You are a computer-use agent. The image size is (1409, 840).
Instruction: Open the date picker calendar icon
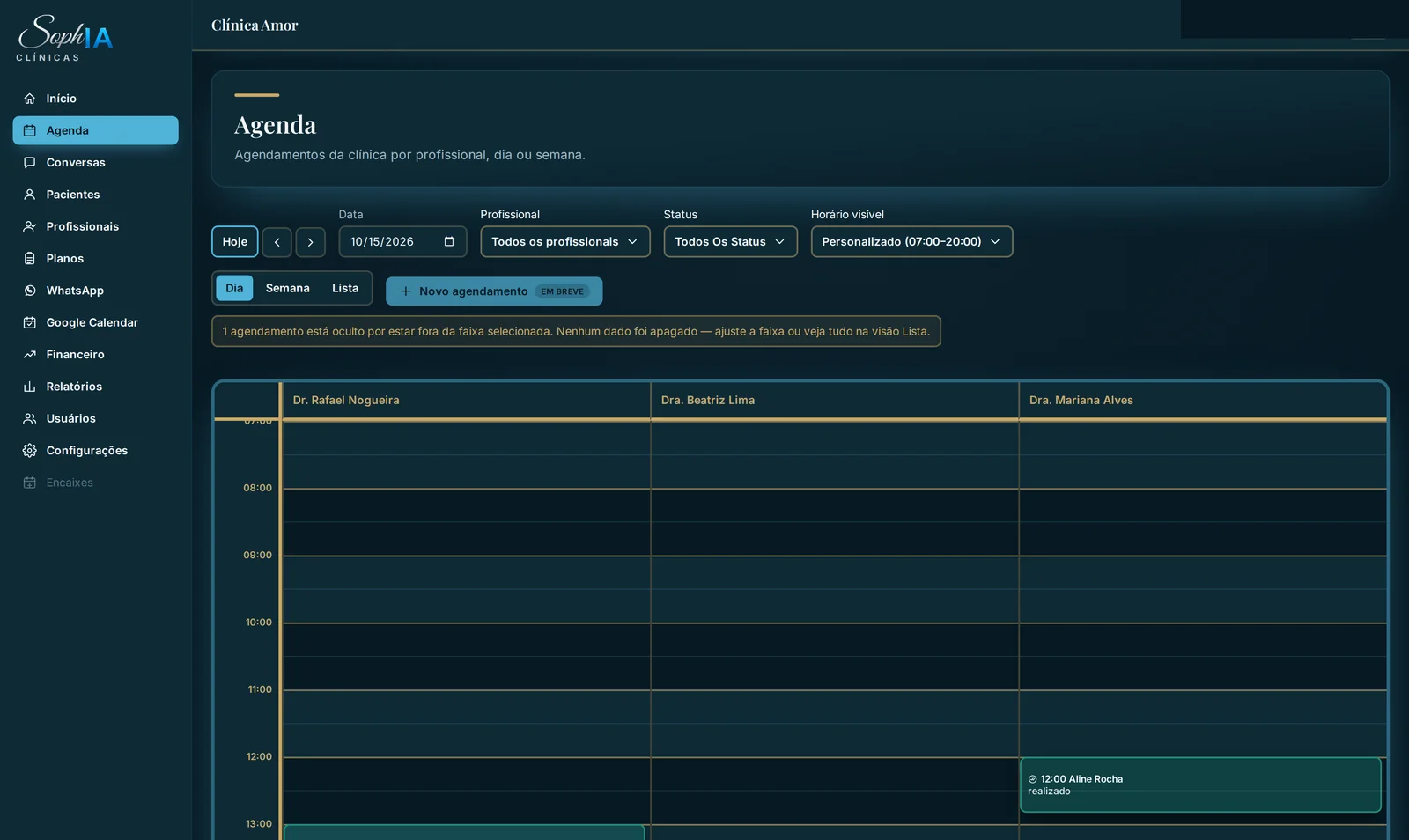pyautogui.click(x=449, y=241)
